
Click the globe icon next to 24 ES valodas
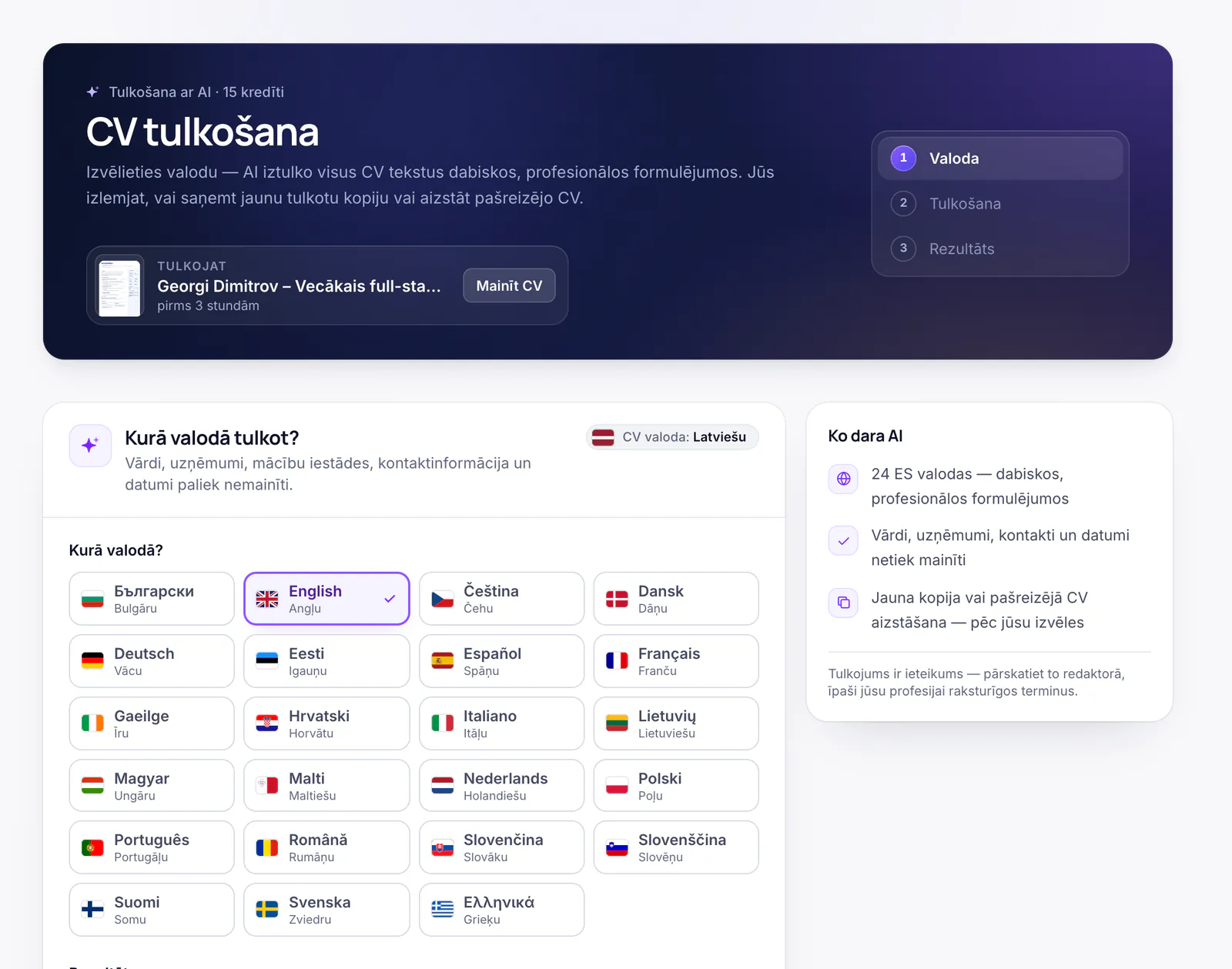(843, 479)
